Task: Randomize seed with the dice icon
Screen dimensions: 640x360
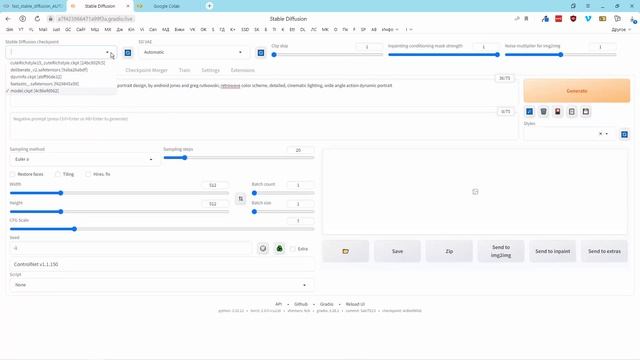Action: click(x=263, y=248)
